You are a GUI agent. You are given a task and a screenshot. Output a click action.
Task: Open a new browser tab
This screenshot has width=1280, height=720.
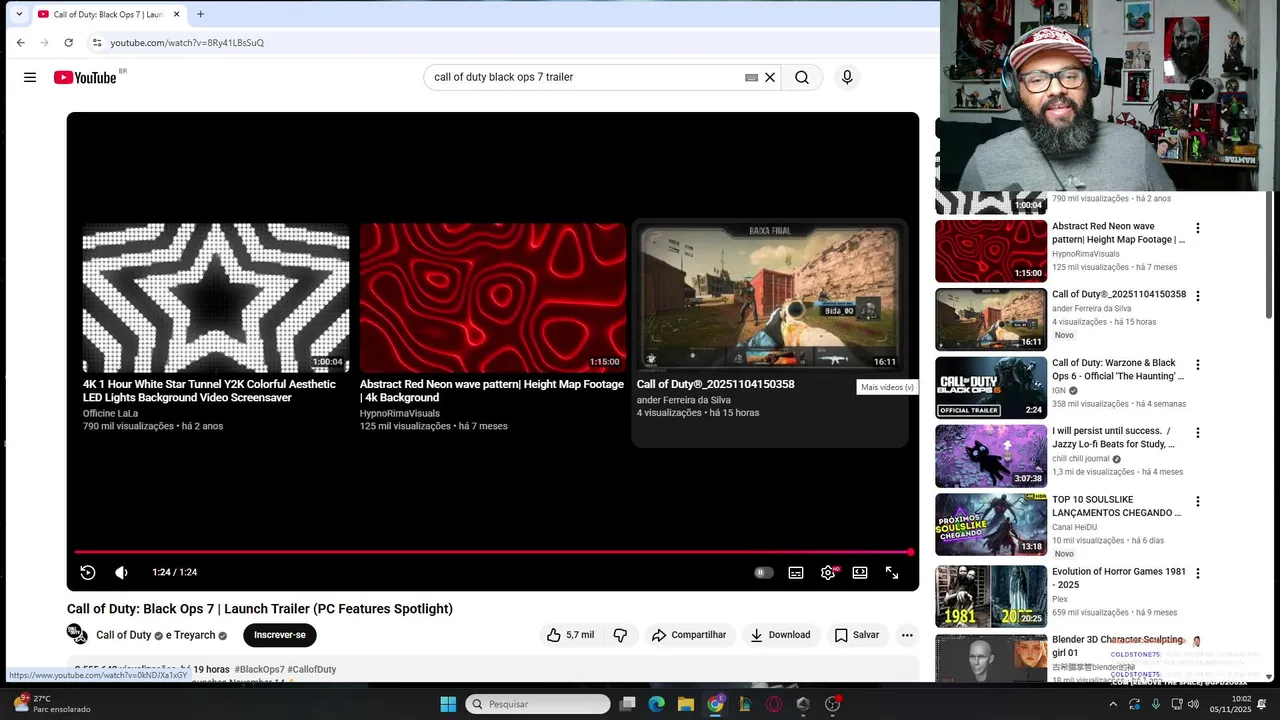tap(201, 14)
